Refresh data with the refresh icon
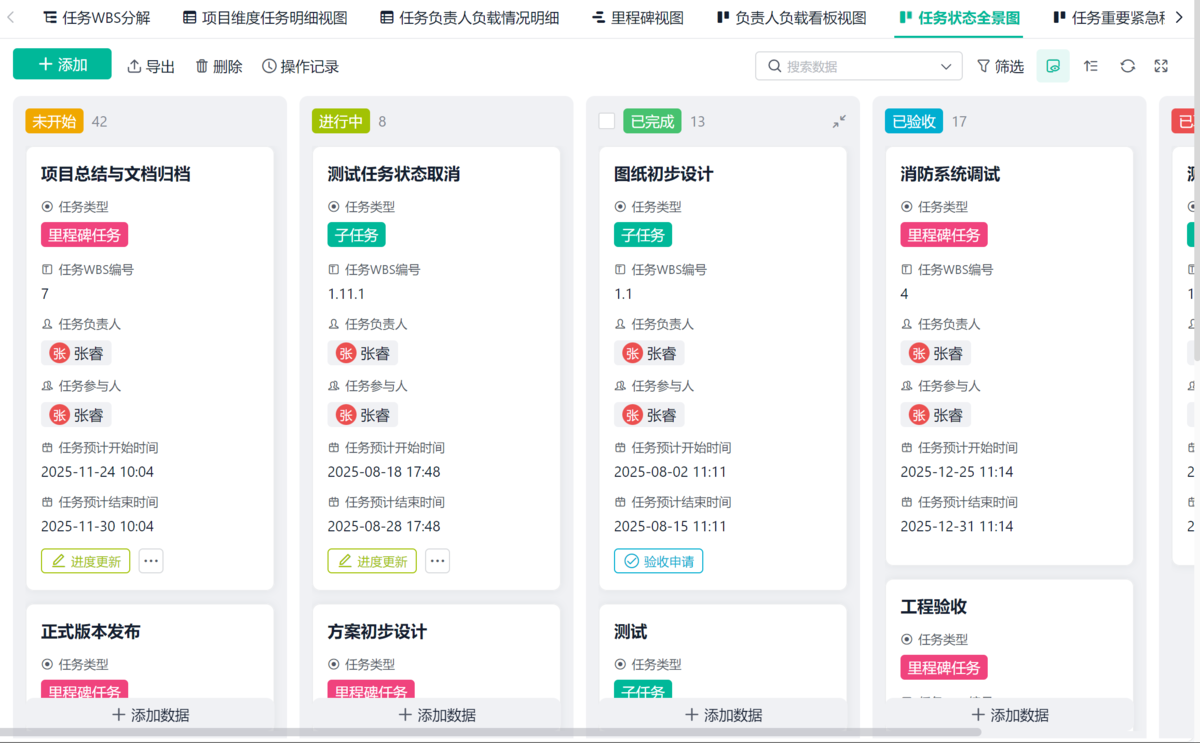This screenshot has height=743, width=1200. pyautogui.click(x=1127, y=66)
